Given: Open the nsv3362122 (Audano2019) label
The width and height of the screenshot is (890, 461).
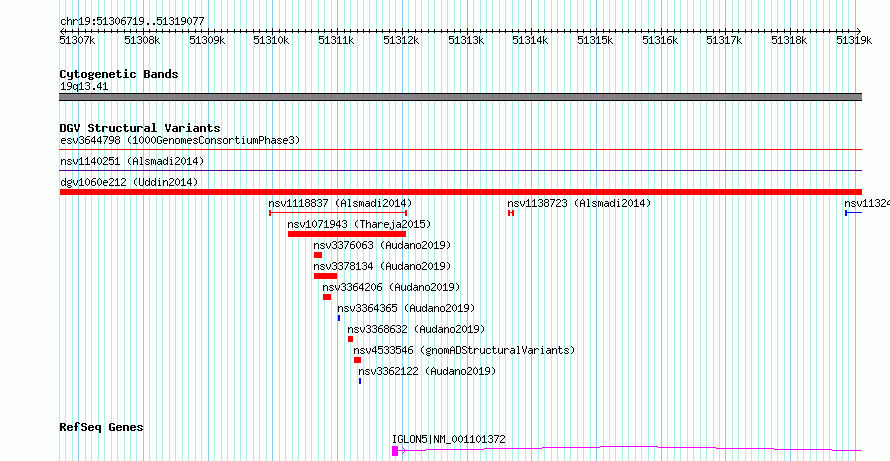Looking at the screenshot, I should [427, 371].
